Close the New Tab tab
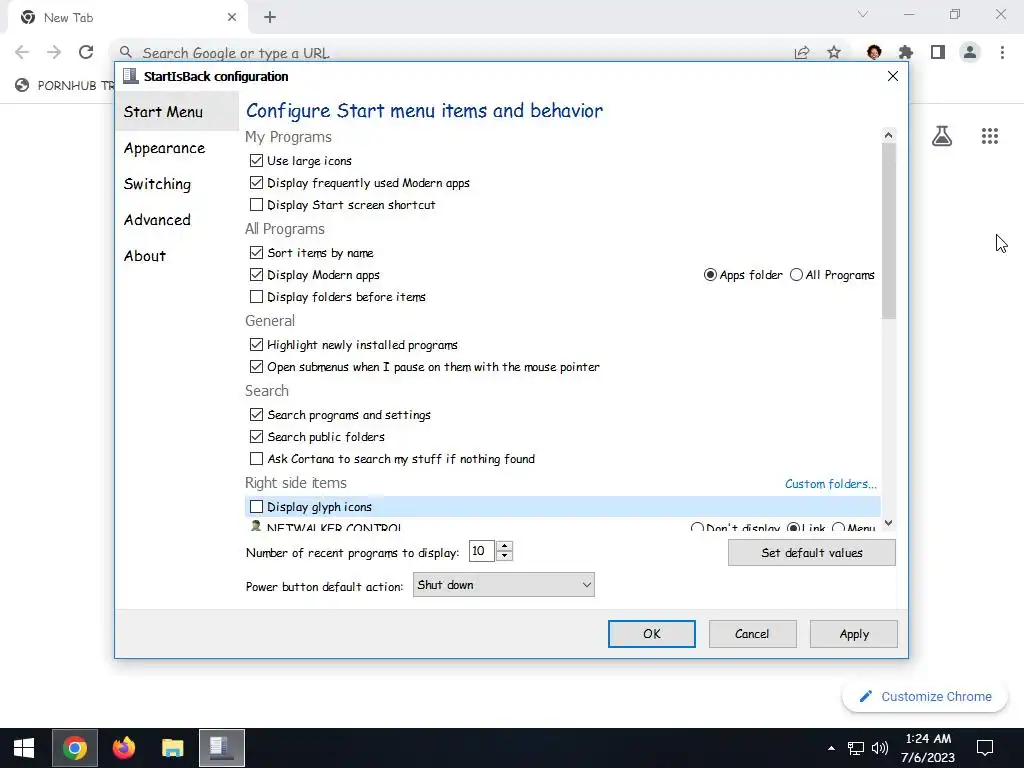The image size is (1024, 768). pos(232,18)
